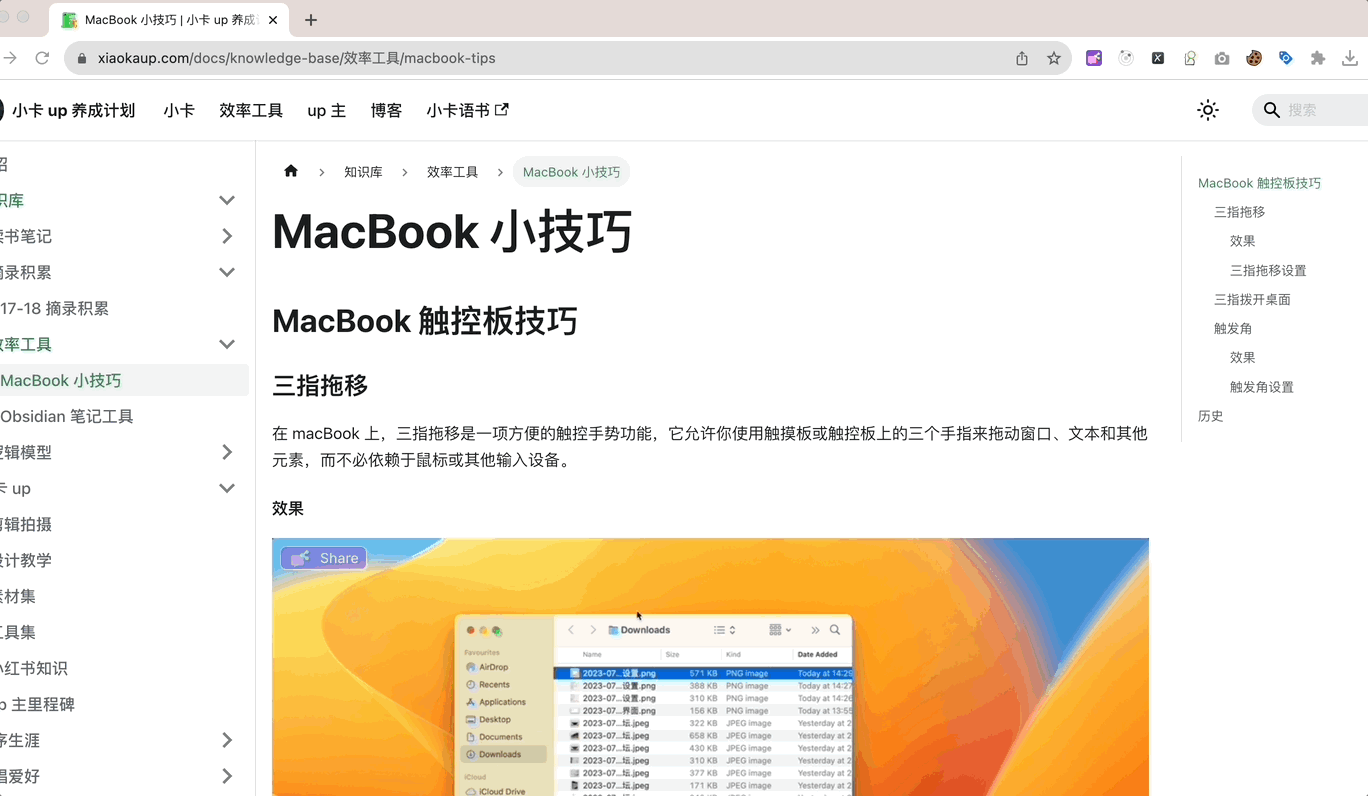Image resolution: width=1368 pixels, height=796 pixels.
Task: Click the 搜索 search field
Action: pyautogui.click(x=1310, y=110)
